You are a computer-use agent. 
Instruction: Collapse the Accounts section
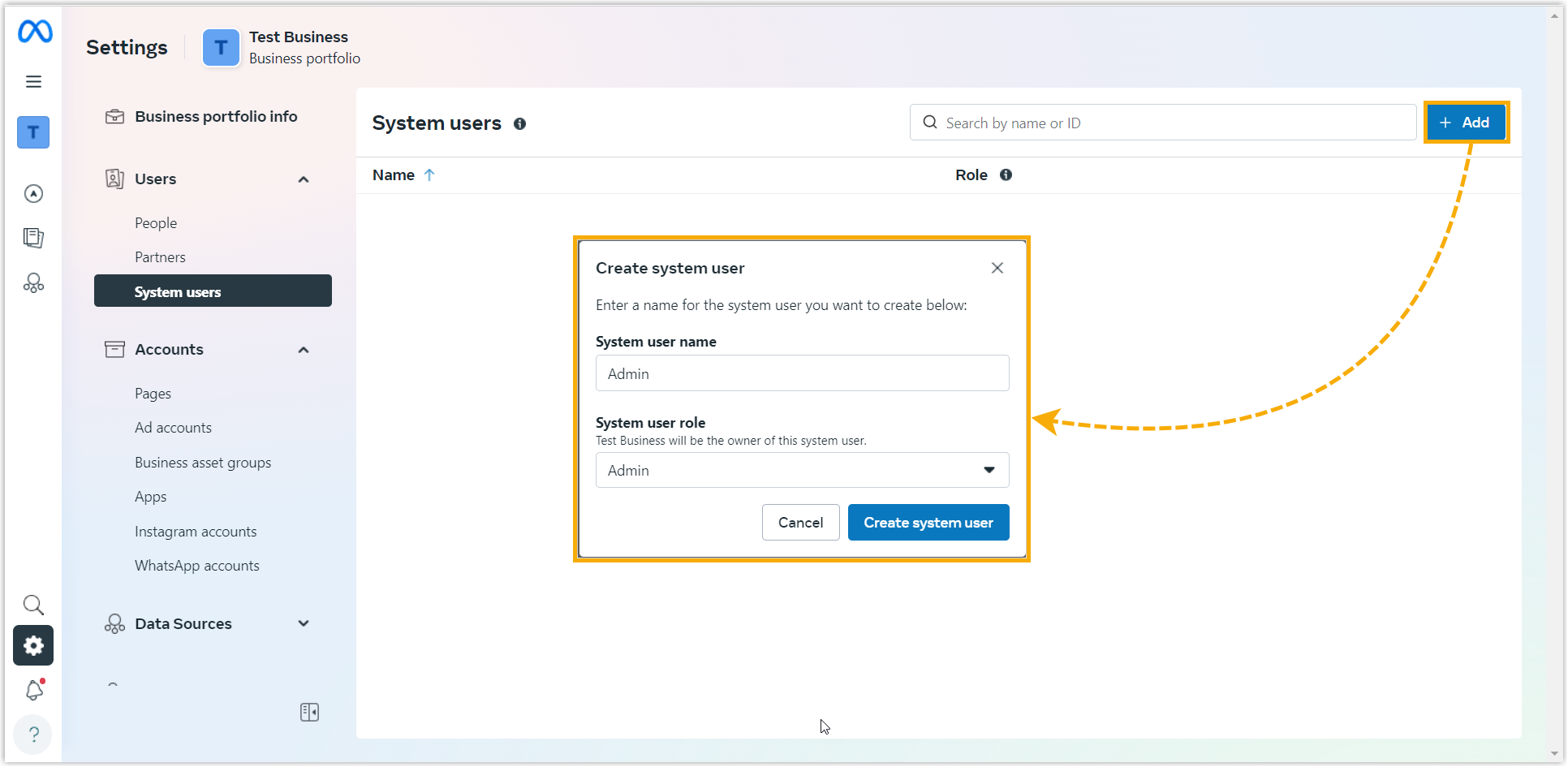tap(304, 350)
